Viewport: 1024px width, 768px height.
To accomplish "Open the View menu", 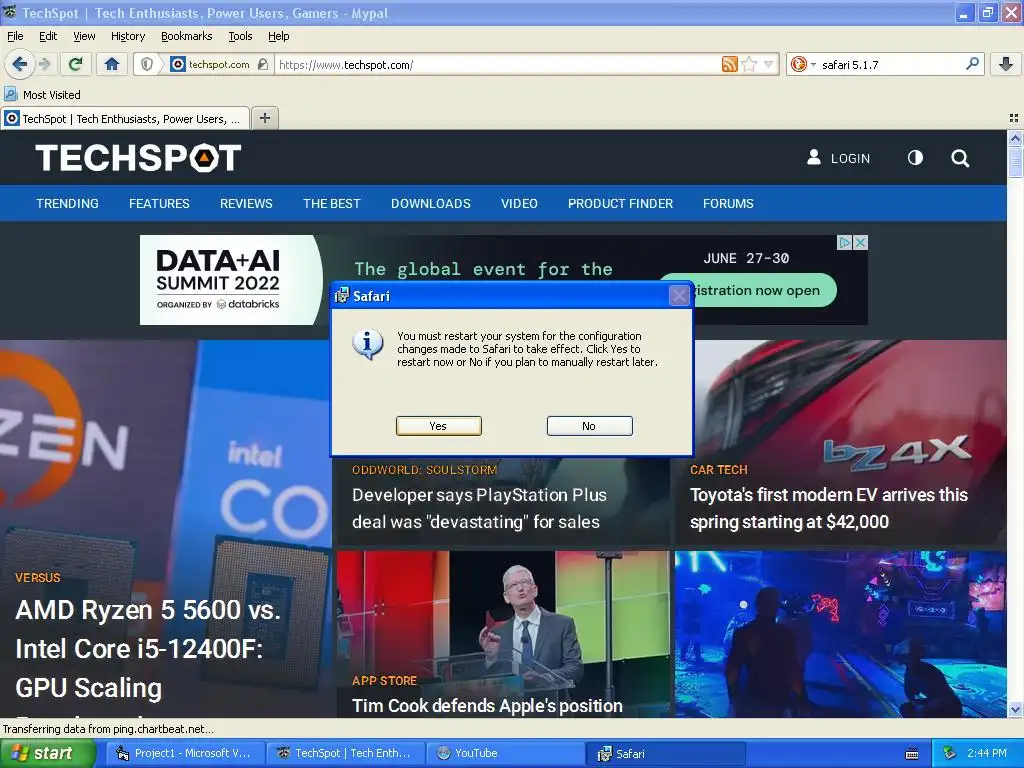I will point(84,36).
